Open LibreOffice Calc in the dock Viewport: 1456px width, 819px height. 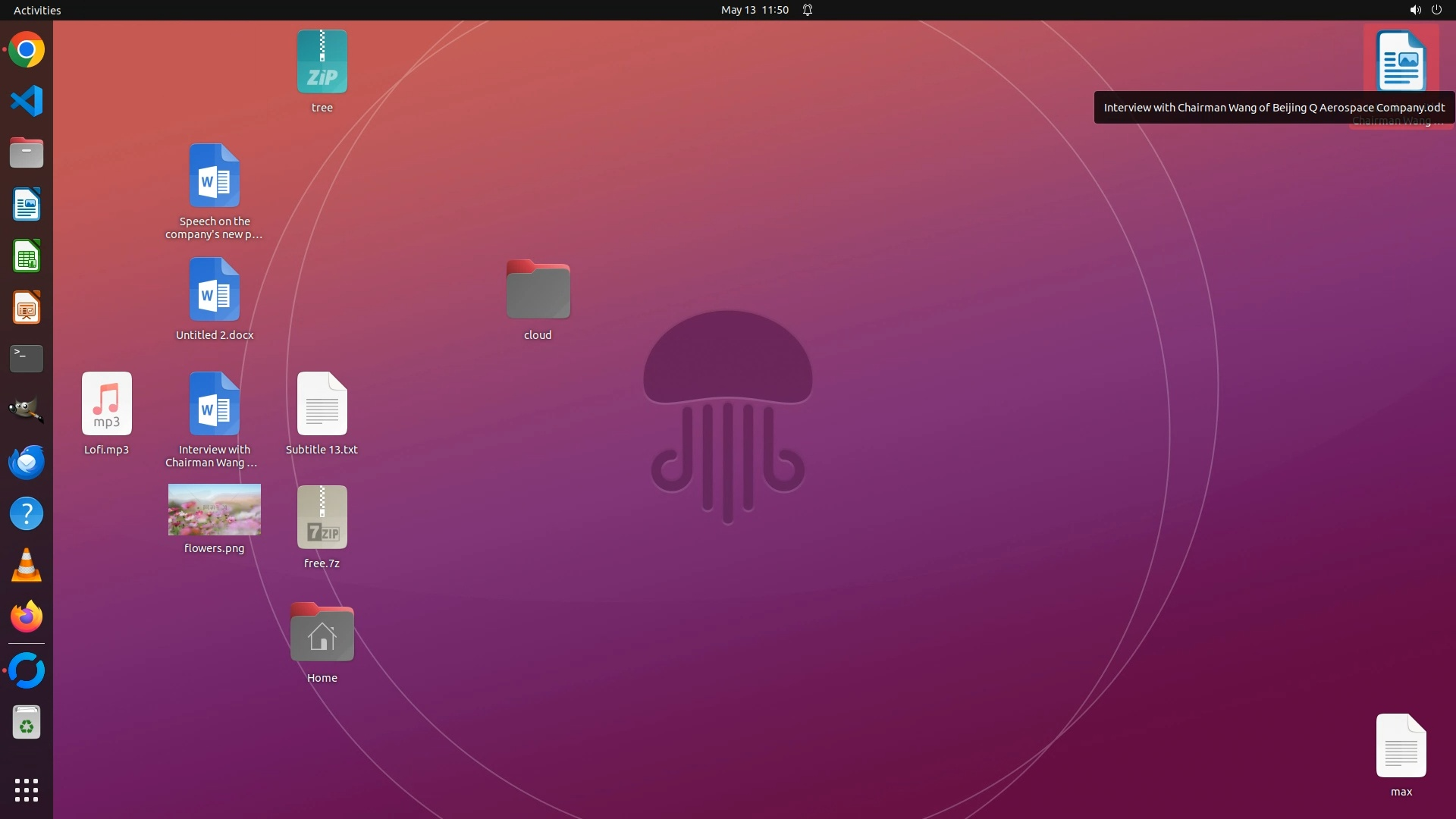[x=27, y=256]
